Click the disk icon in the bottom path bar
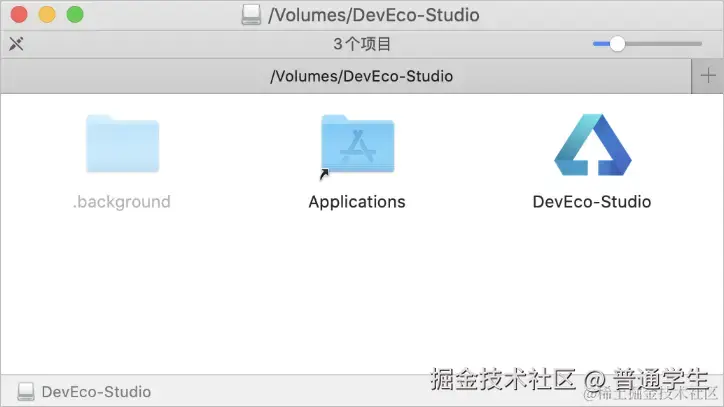This screenshot has width=724, height=407. pyautogui.click(x=26, y=392)
